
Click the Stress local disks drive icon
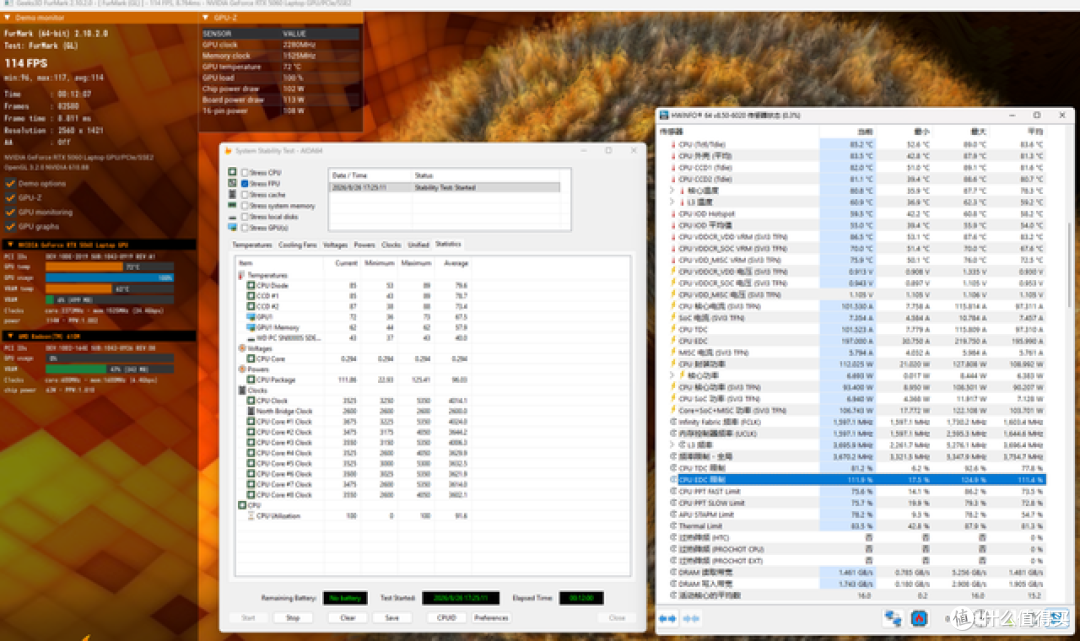[232, 217]
